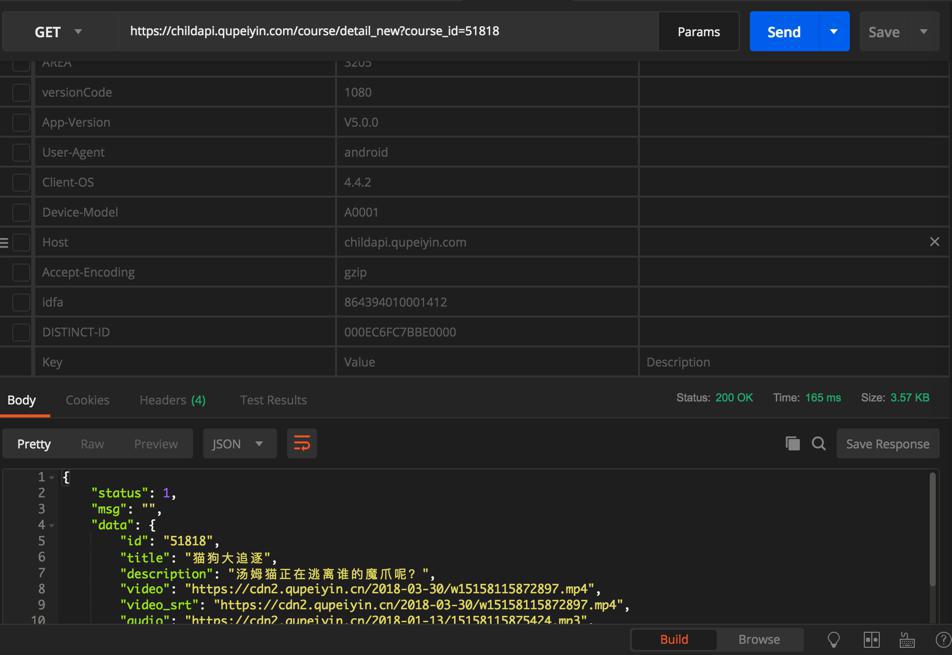Switch to the Cookies response tab
Image resolution: width=952 pixels, height=655 pixels.
click(x=87, y=400)
